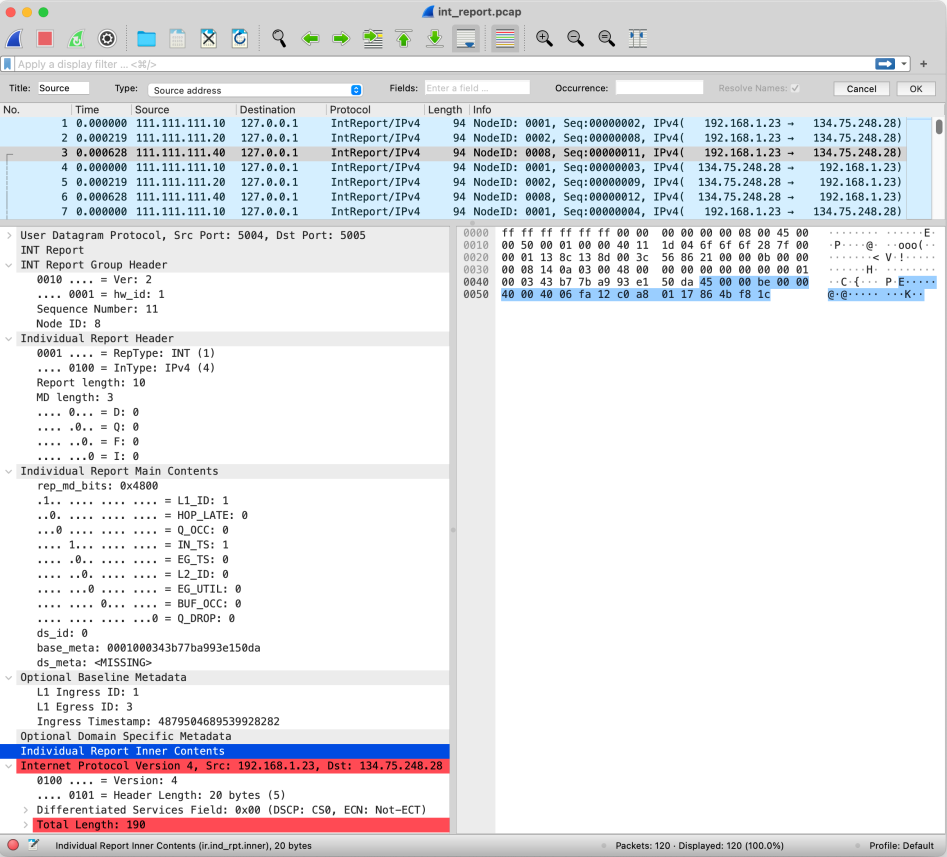Collapse INT Report Group Header
947x857 pixels.
click(9, 265)
